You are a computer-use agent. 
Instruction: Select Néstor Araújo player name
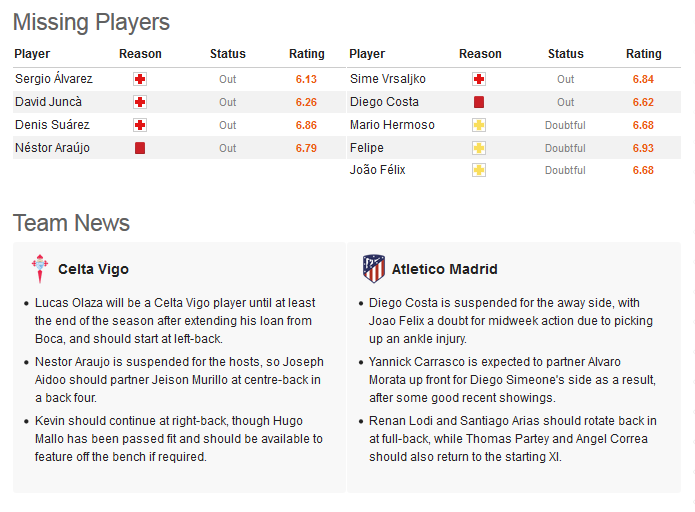[52, 148]
